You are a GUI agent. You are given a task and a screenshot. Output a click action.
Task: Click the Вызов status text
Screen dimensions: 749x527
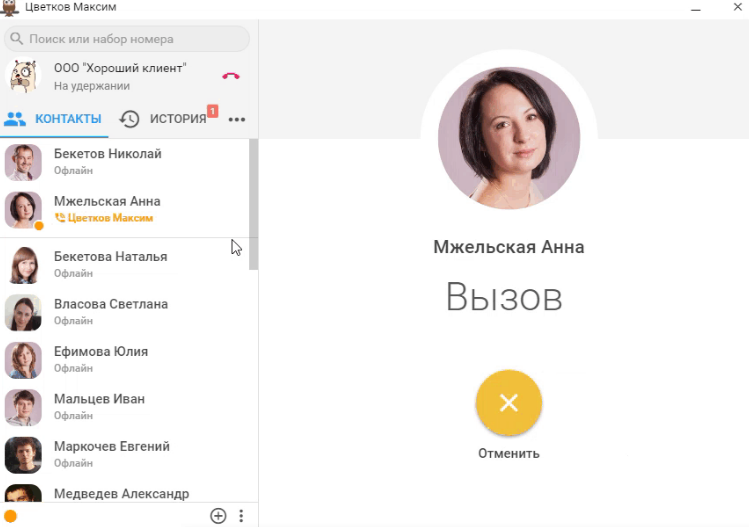click(504, 297)
